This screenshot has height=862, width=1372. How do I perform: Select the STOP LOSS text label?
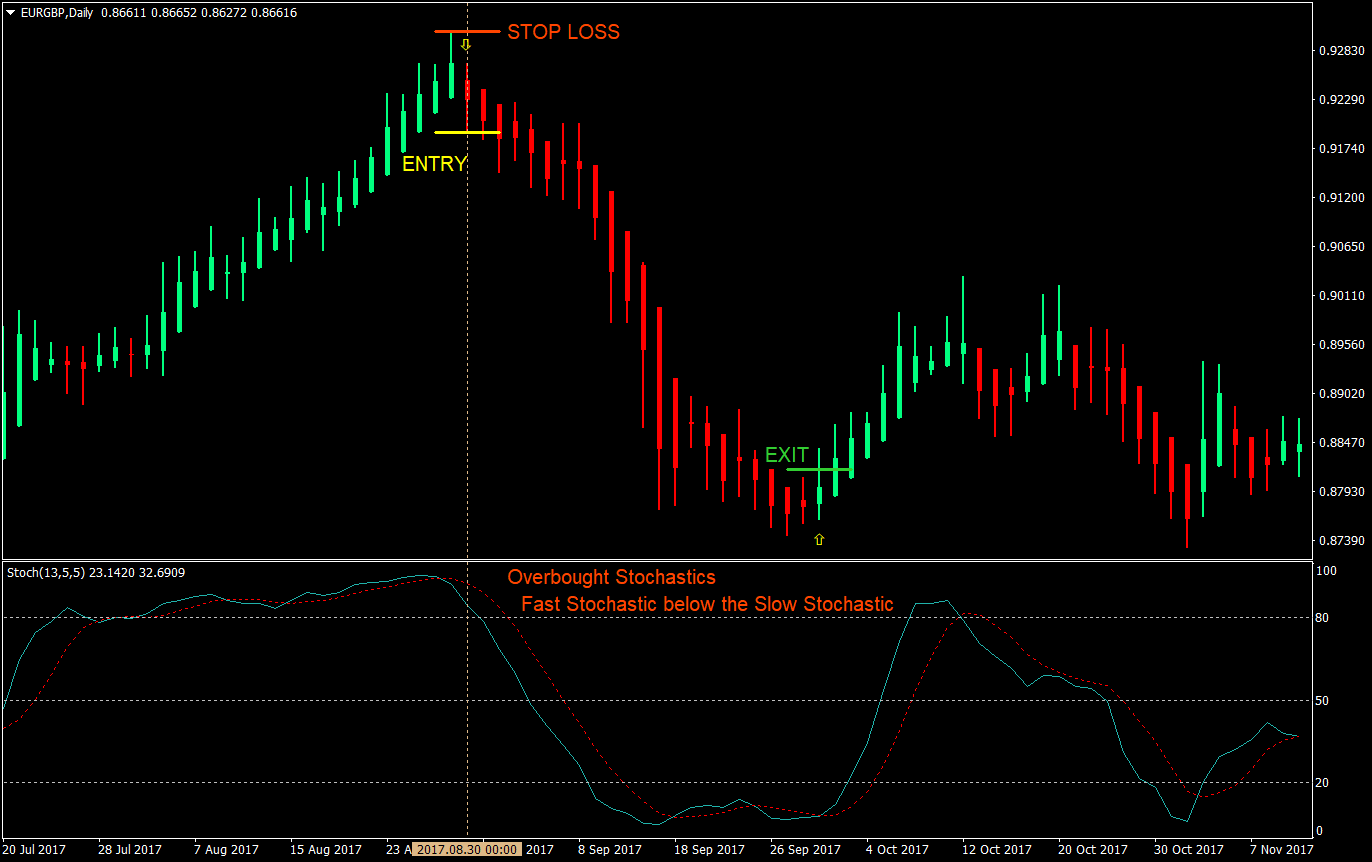tap(563, 32)
